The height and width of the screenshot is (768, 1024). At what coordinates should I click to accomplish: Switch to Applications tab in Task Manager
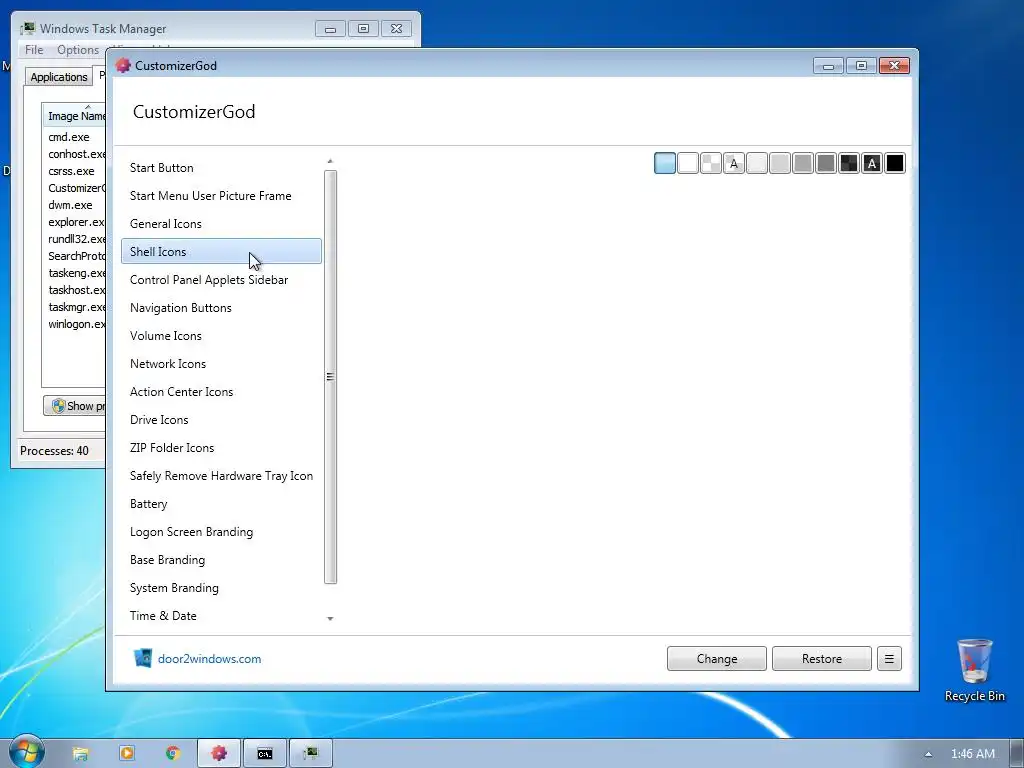[59, 76]
